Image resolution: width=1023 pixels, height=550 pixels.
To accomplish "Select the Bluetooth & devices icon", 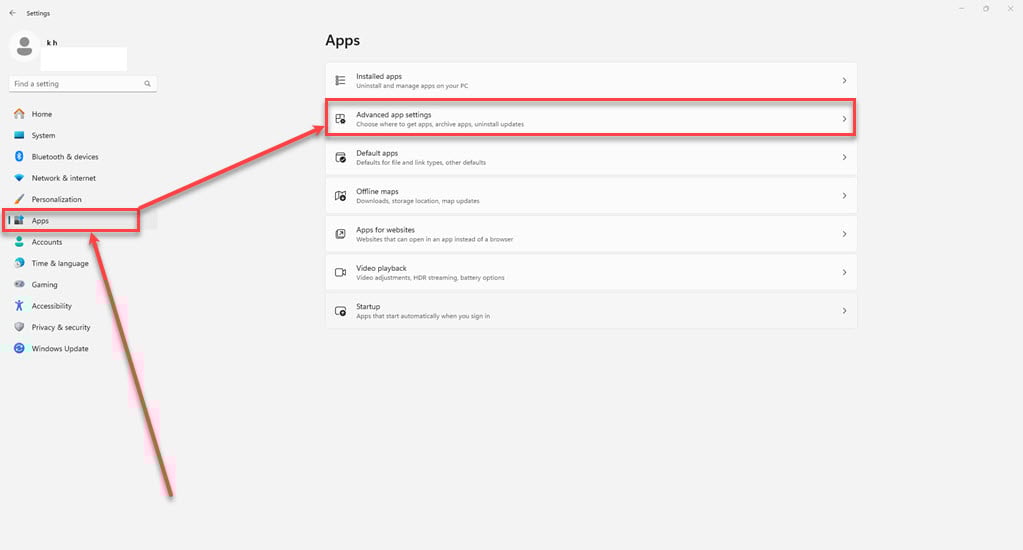I will (19, 157).
